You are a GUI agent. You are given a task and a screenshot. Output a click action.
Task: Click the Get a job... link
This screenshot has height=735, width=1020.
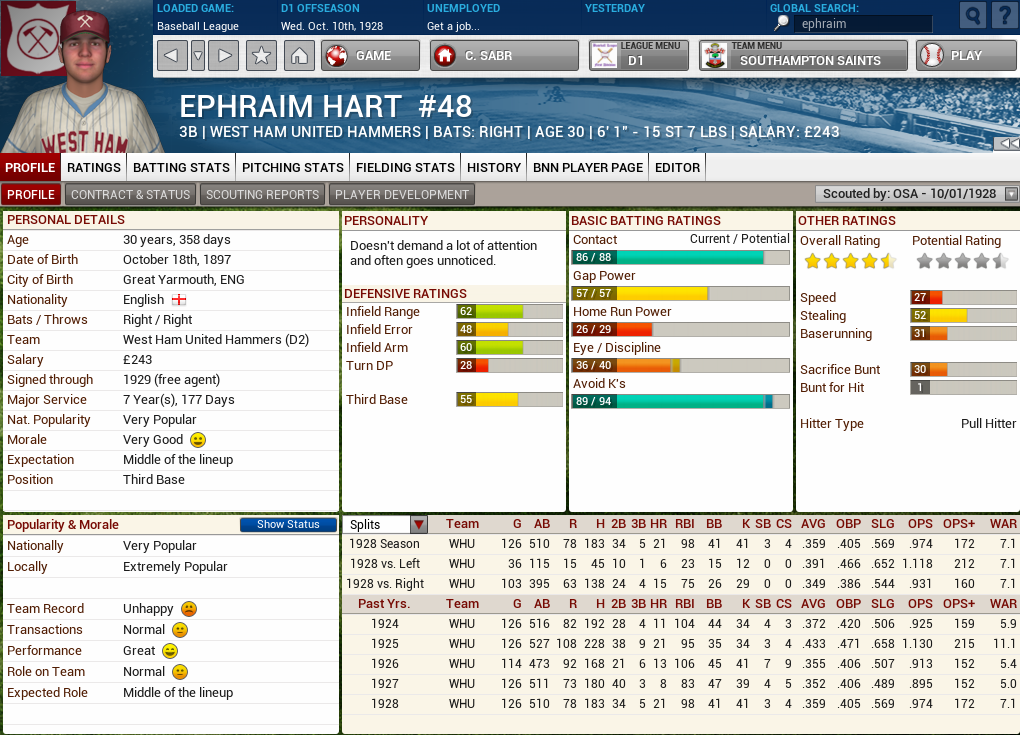453,26
